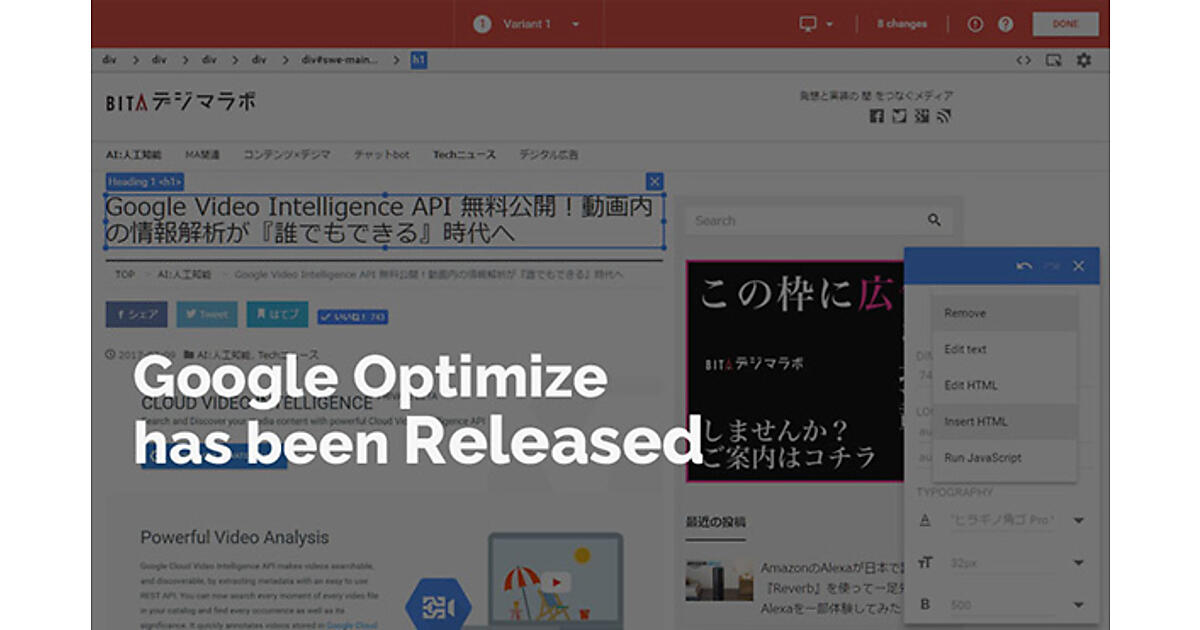Open the device preview dropdown
This screenshot has height=630, width=1200.
(x=816, y=24)
